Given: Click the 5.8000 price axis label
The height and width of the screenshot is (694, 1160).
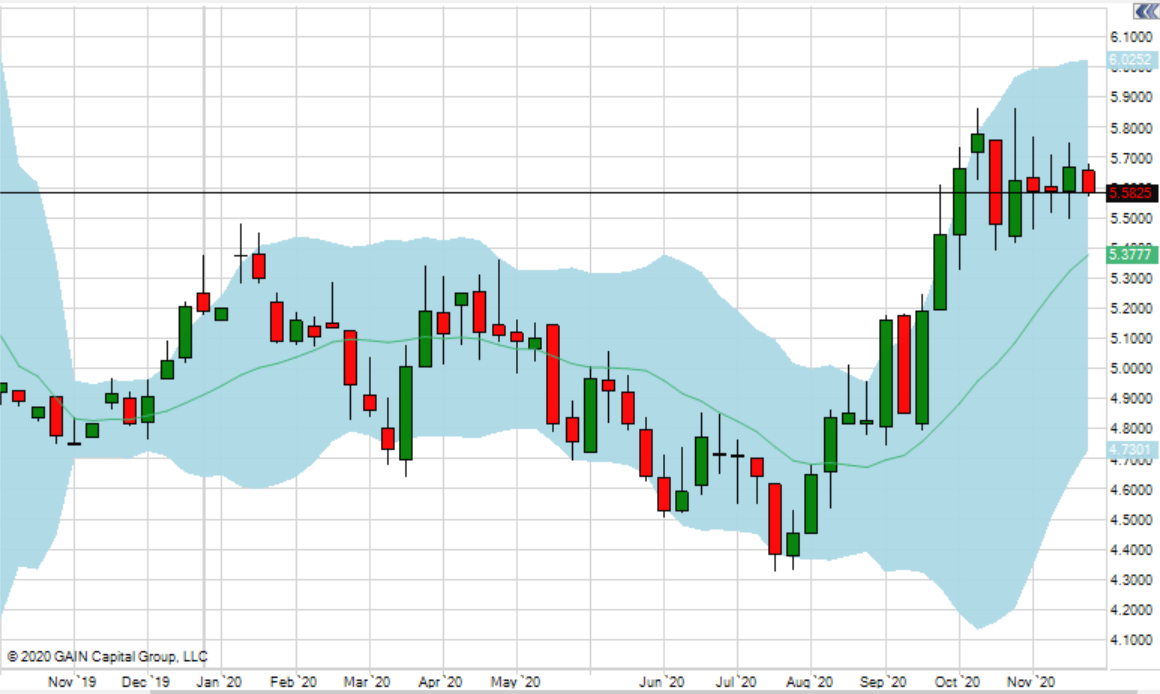Looking at the screenshot, I should (x=1131, y=128).
